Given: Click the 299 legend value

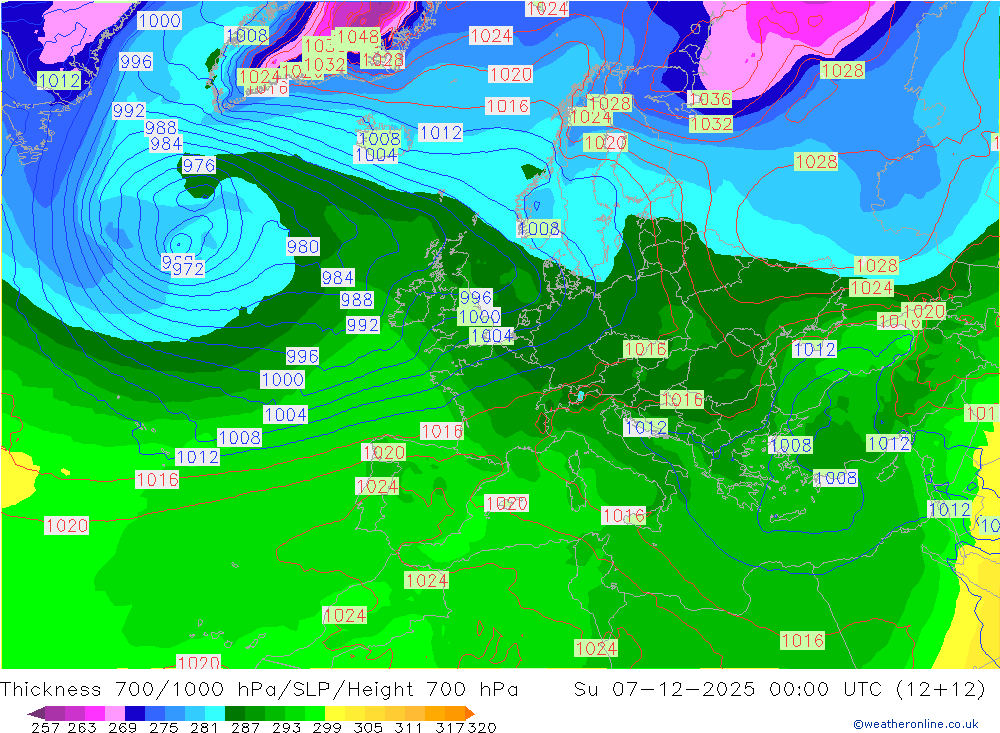Looking at the screenshot, I should (327, 727).
